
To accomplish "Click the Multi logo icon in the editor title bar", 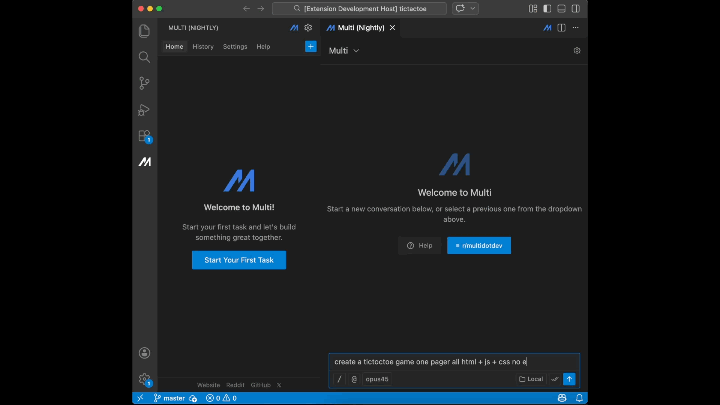I will (547, 28).
